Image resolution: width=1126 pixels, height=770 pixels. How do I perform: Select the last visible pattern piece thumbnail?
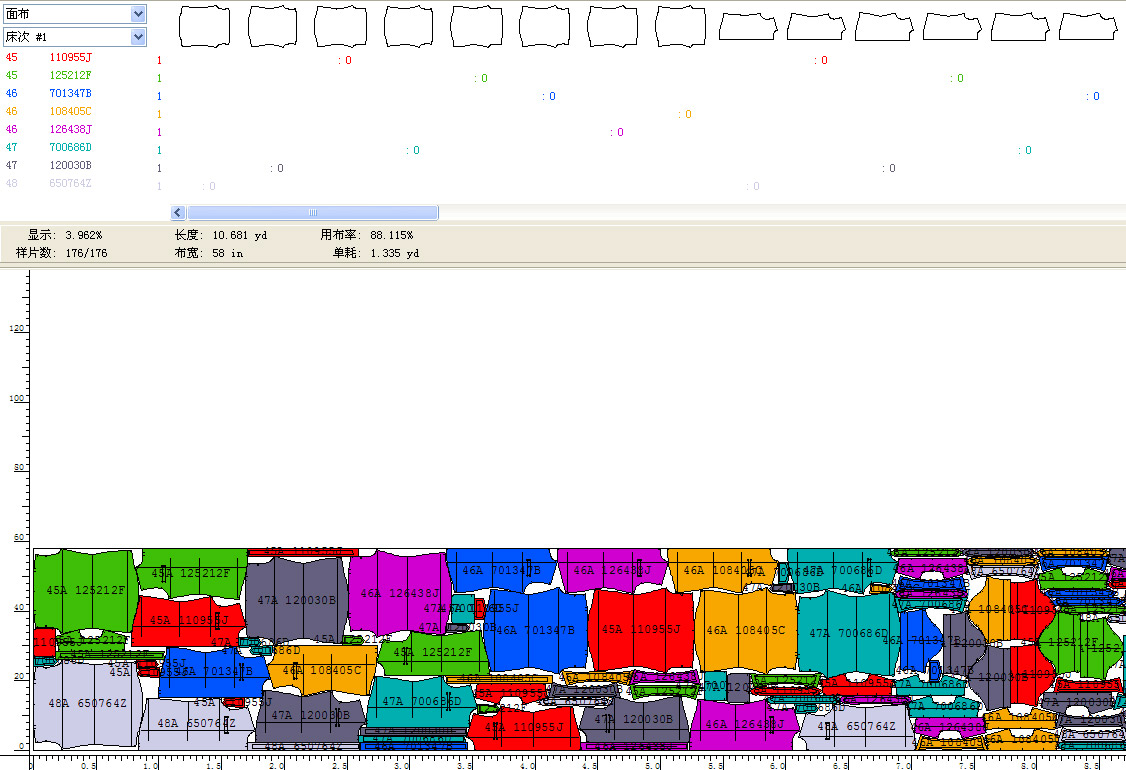tap(1088, 26)
